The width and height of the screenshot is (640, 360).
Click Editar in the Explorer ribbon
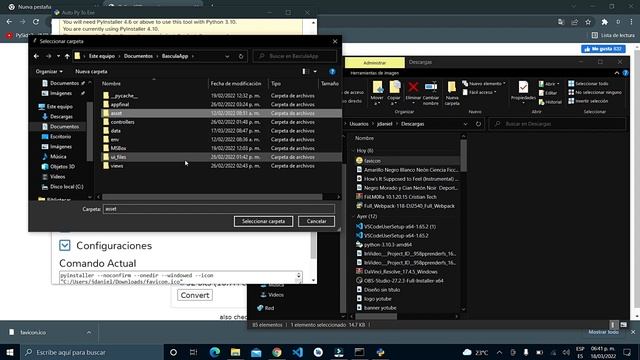[548, 93]
